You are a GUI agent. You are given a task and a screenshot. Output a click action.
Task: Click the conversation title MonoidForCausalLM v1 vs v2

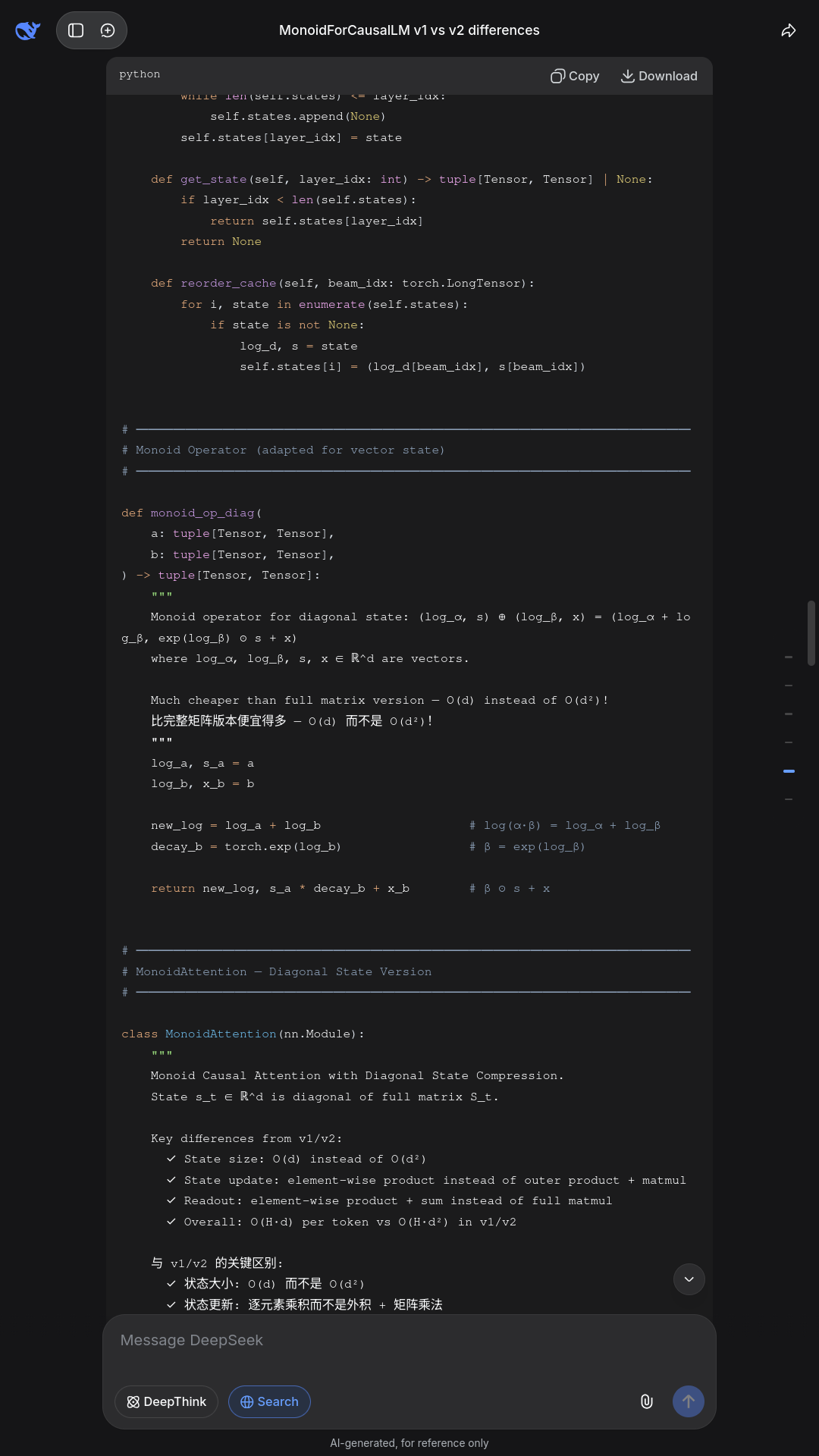[409, 30]
